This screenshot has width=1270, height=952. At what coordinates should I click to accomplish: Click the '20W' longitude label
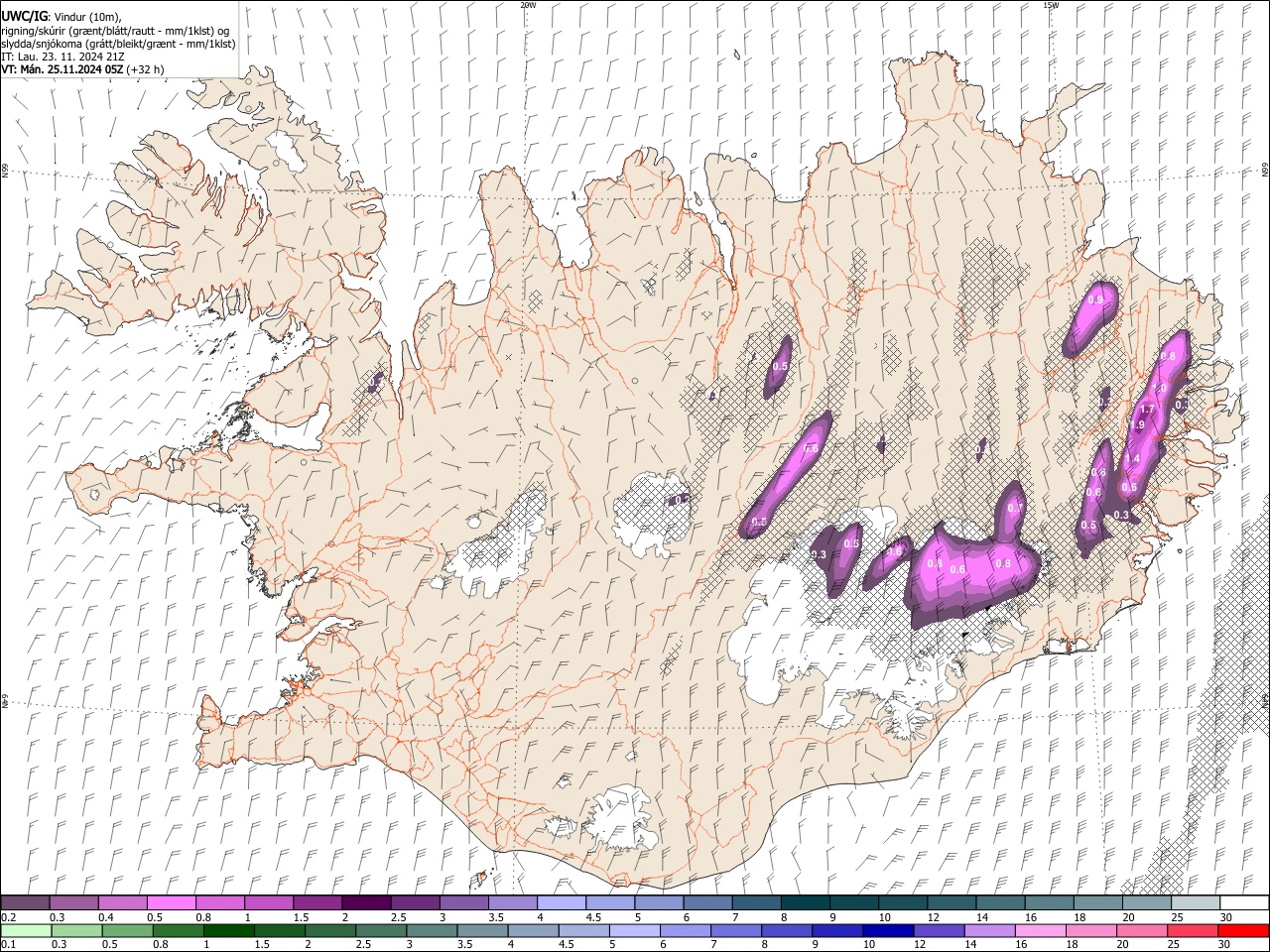point(528,5)
